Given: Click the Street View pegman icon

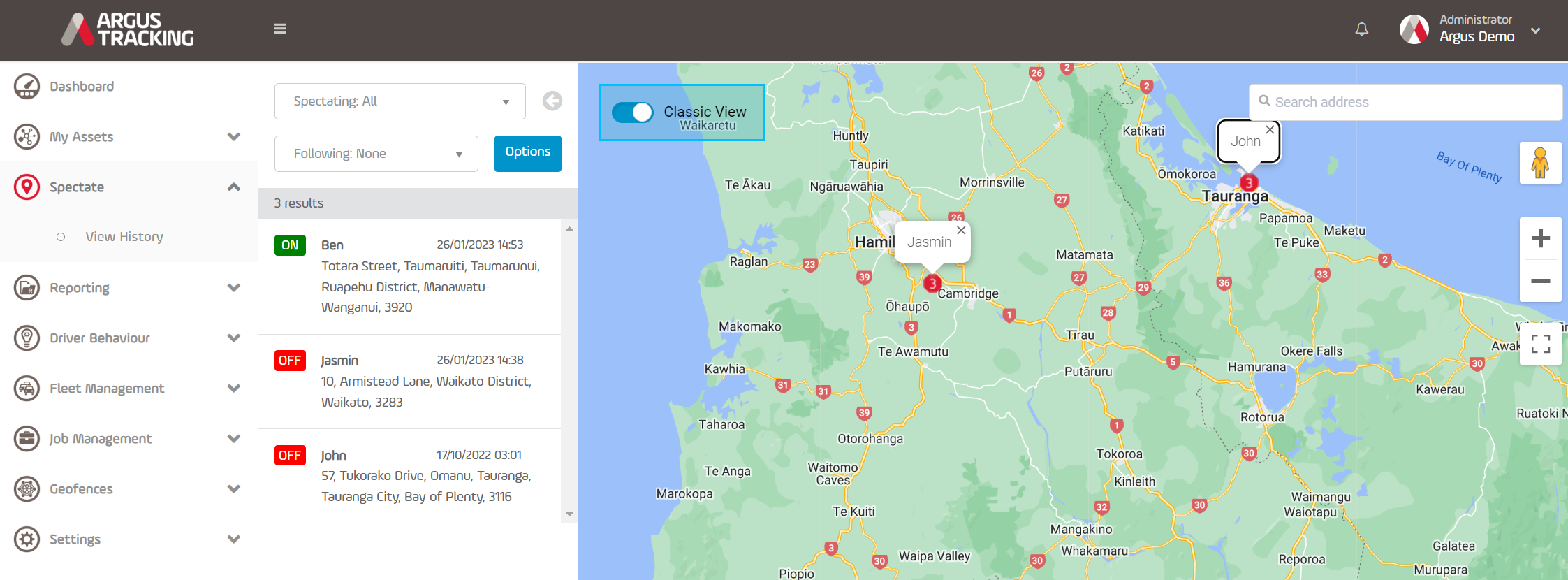Looking at the screenshot, I should pos(1540,163).
